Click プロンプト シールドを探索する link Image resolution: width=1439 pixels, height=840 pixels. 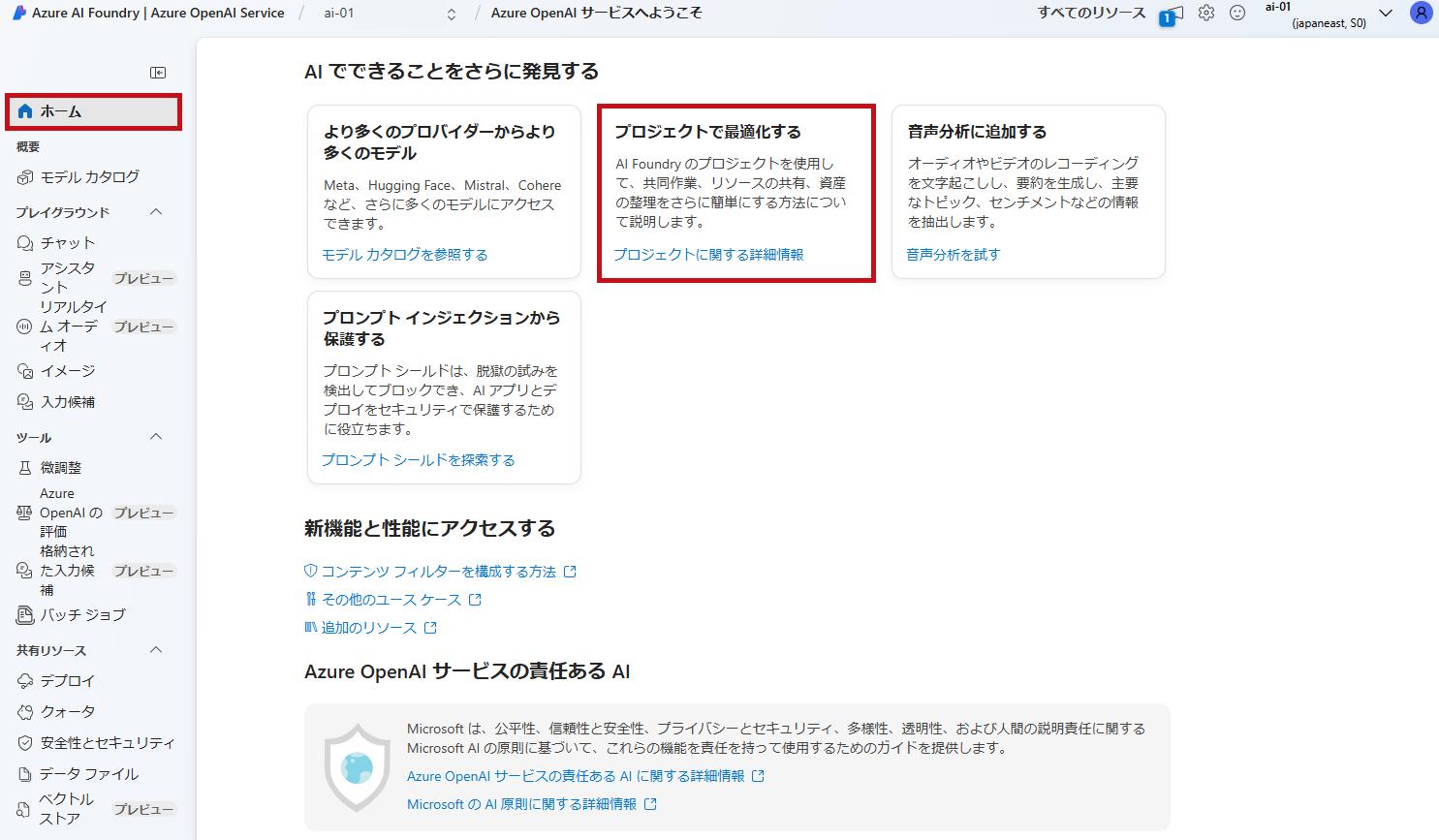point(419,460)
